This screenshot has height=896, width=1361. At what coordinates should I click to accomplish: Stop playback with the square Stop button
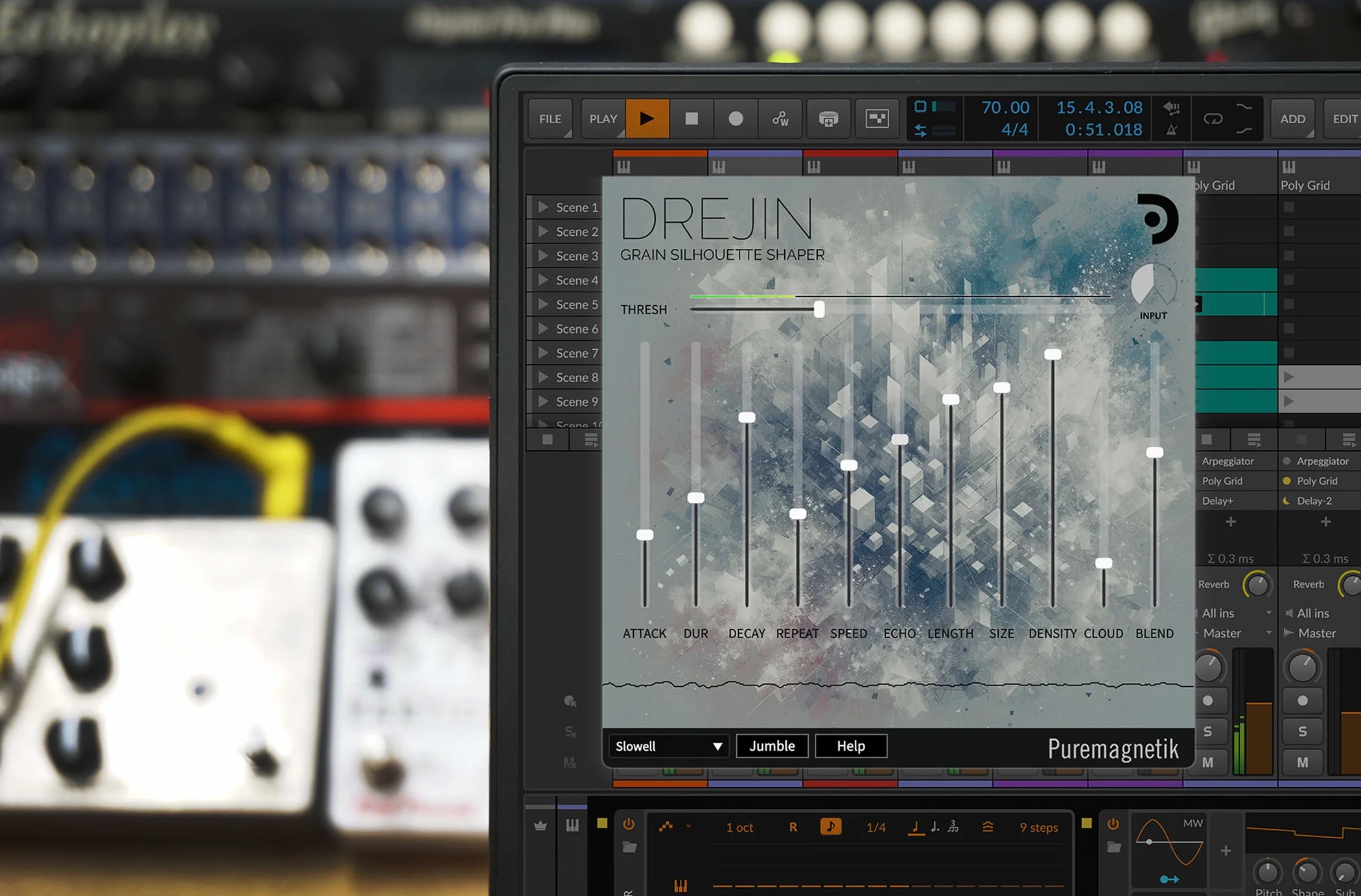click(692, 119)
